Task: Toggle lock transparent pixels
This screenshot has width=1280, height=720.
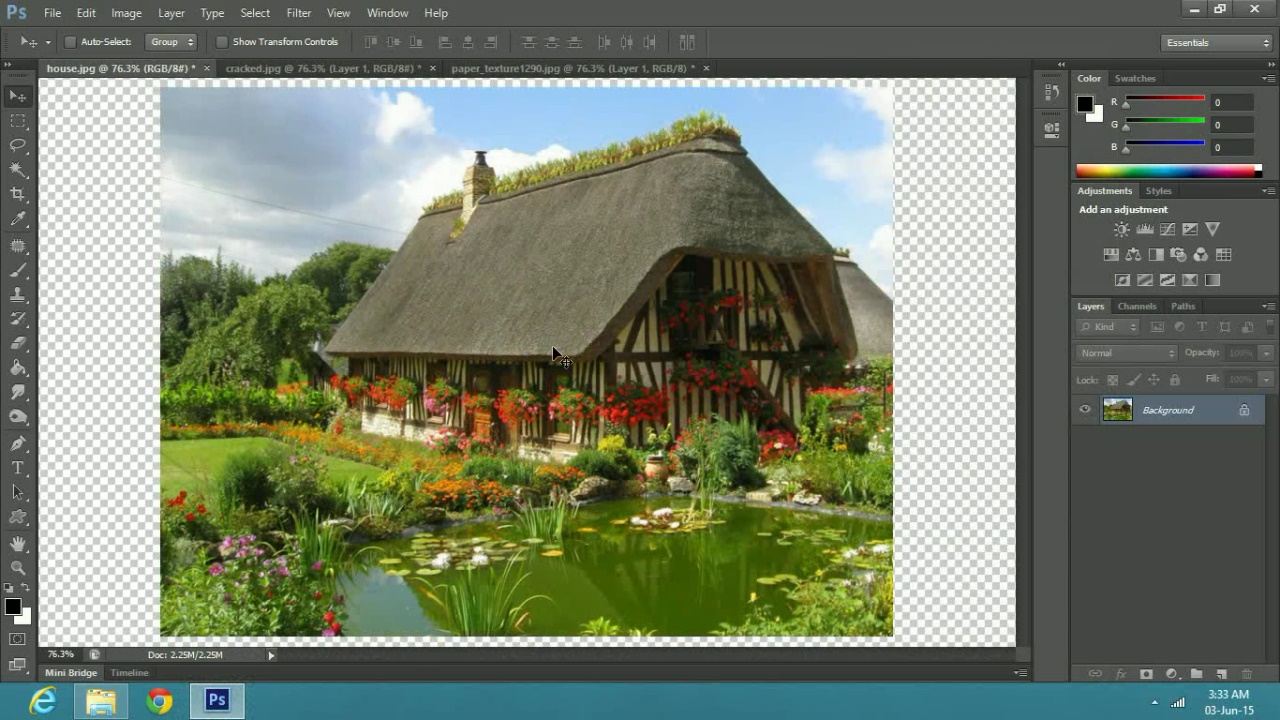Action: coord(1112,380)
